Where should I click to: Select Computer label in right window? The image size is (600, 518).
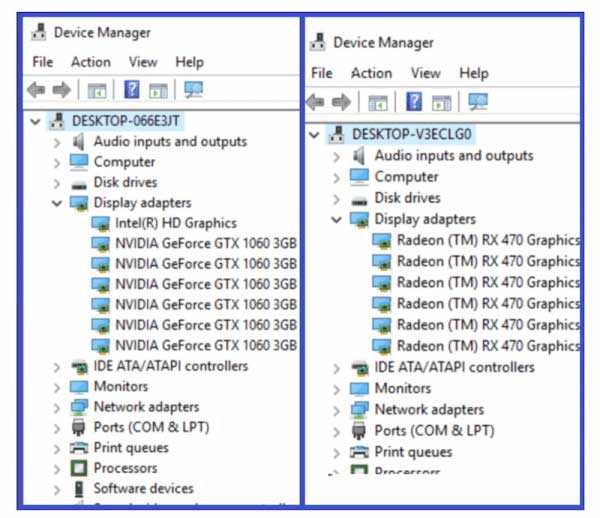click(406, 177)
